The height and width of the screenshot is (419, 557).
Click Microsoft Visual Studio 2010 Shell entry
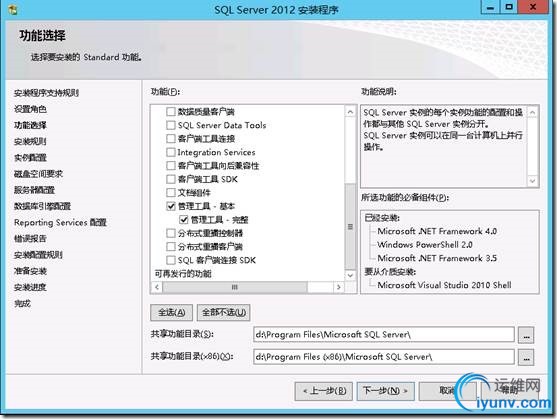click(444, 285)
